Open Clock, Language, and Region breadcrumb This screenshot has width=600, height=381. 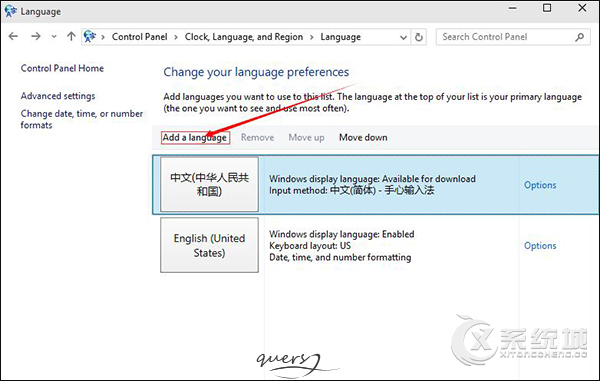click(x=244, y=37)
